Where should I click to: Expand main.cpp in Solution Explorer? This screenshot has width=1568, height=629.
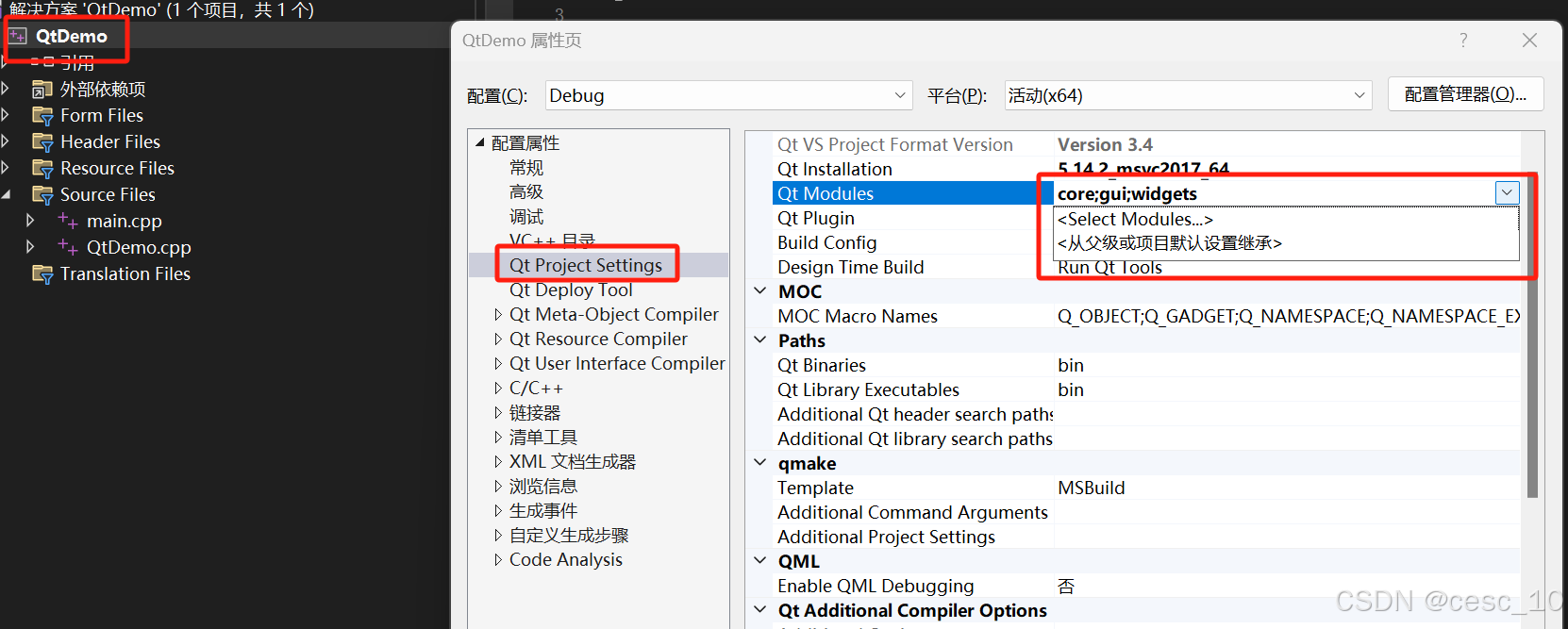coord(30,221)
